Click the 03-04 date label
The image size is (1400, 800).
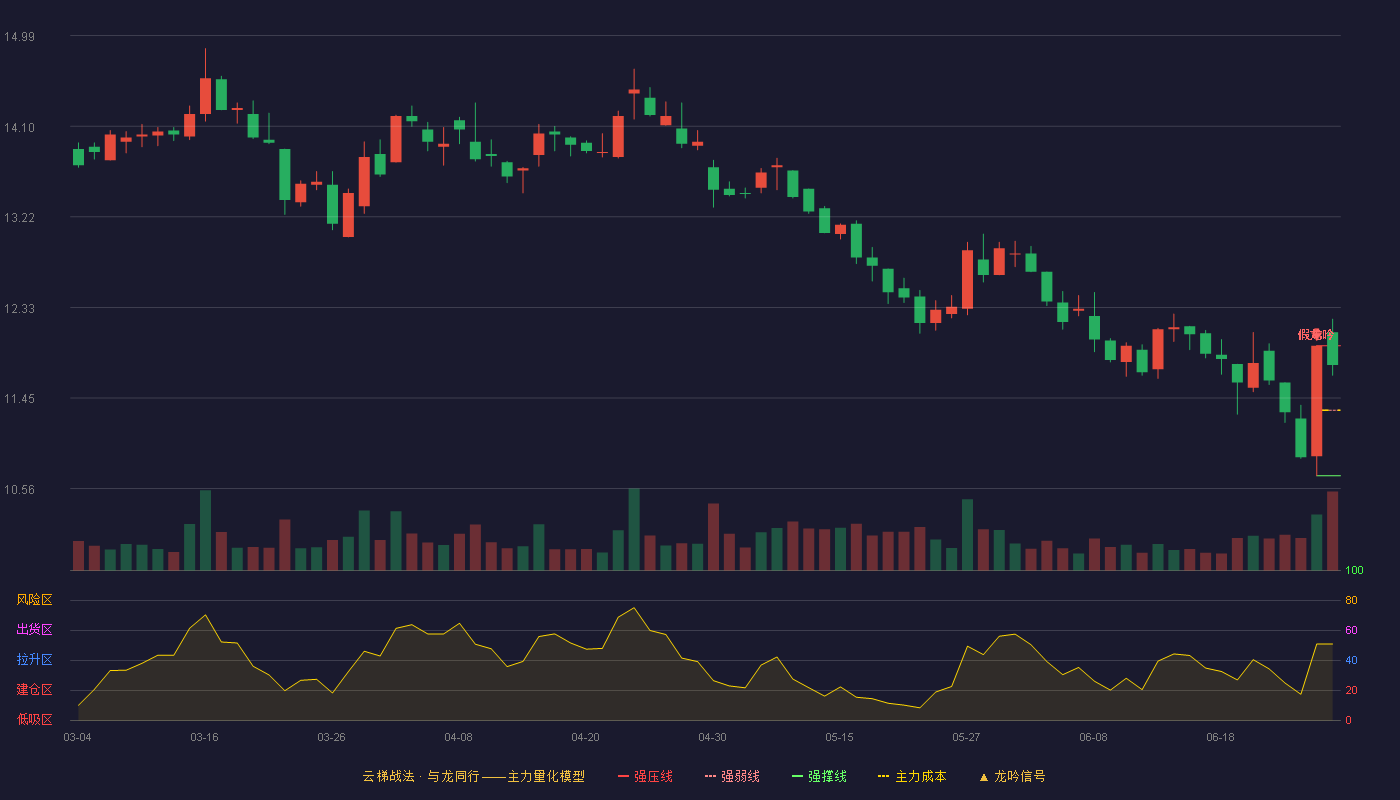[x=77, y=737]
